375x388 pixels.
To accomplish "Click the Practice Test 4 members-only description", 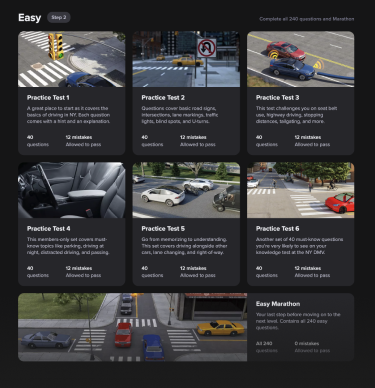I will pyautogui.click(x=68, y=246).
